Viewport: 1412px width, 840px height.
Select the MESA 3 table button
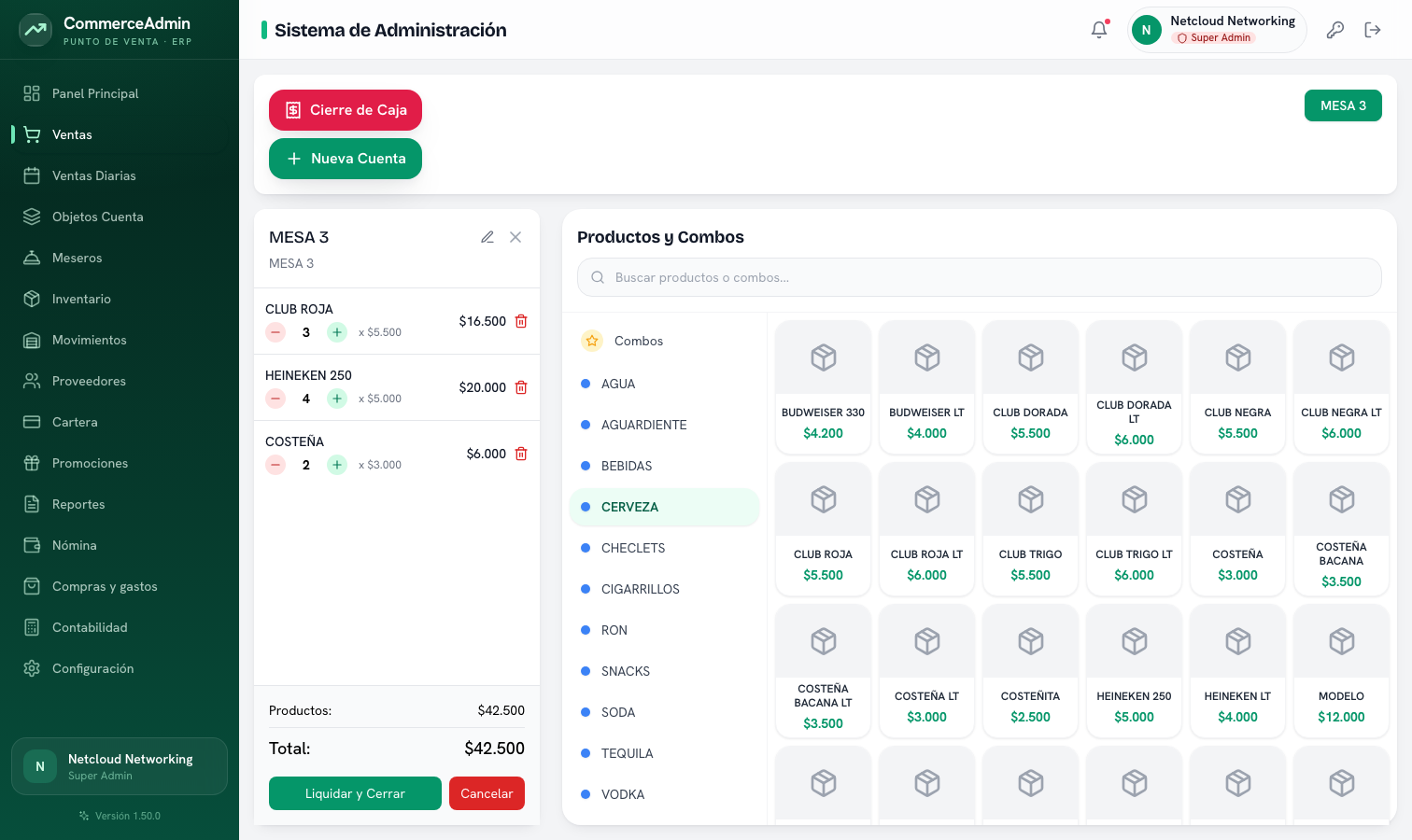tap(1343, 105)
